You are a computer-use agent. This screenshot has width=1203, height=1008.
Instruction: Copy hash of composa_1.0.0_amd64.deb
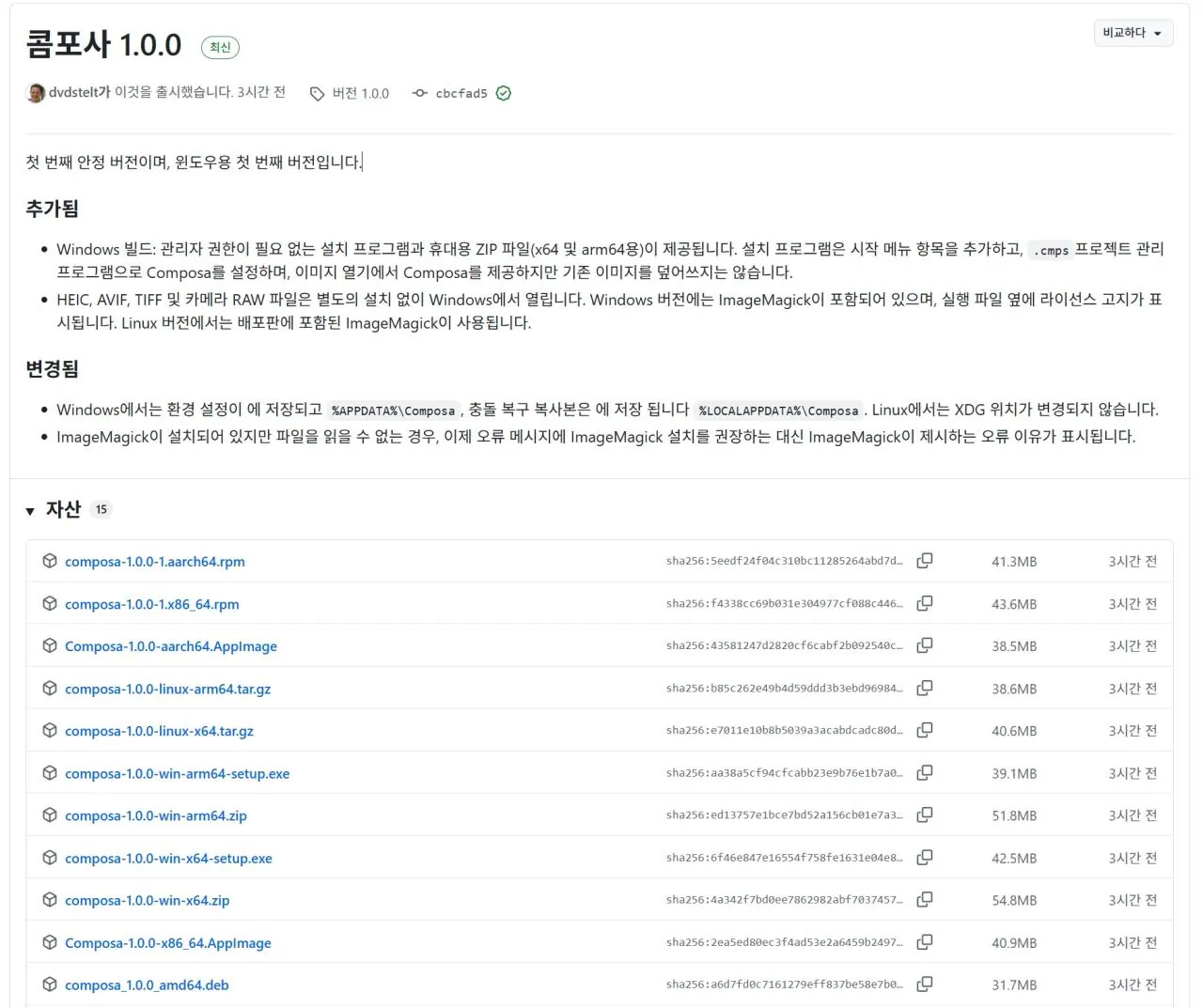click(925, 985)
